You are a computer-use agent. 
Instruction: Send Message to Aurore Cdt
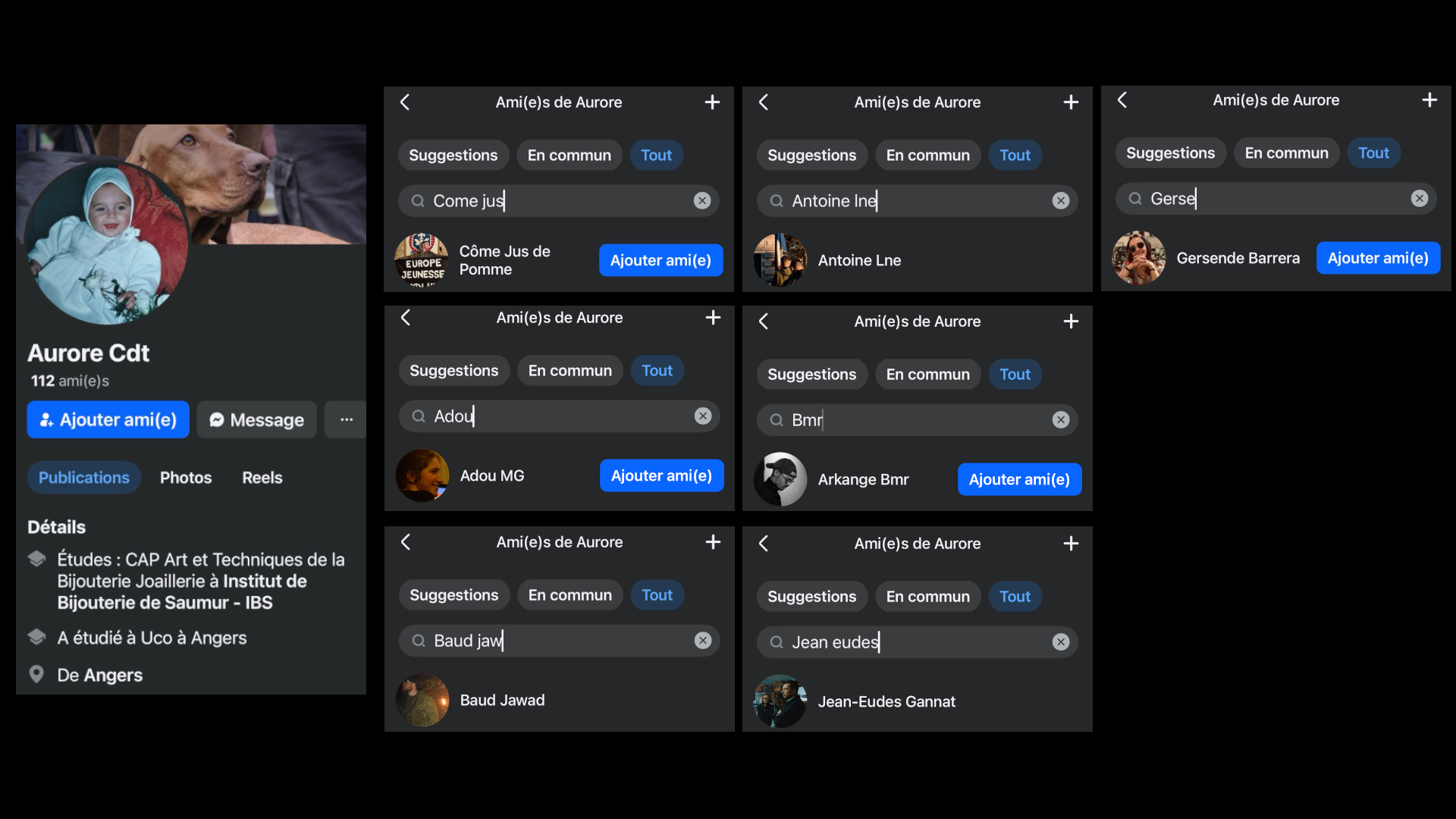tap(257, 420)
